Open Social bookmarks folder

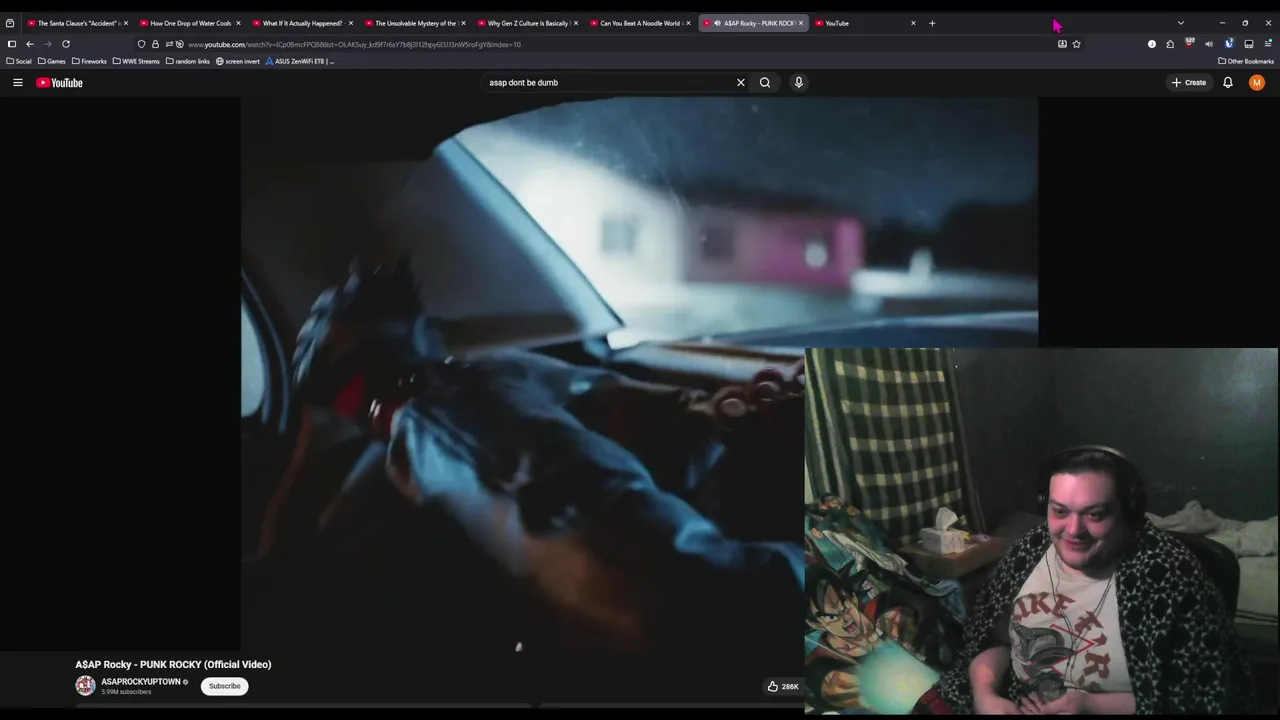pos(19,61)
